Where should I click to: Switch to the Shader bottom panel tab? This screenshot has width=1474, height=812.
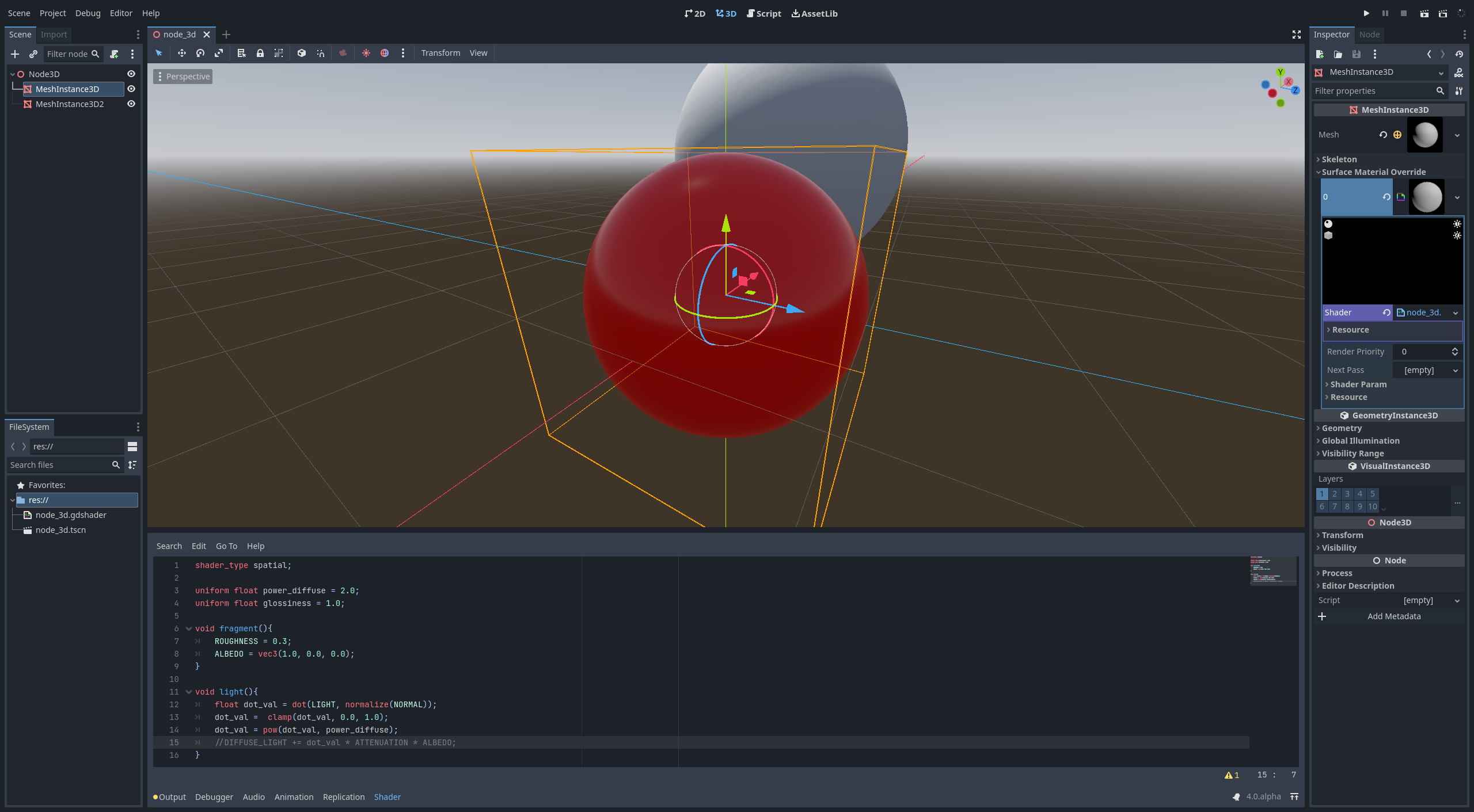click(x=387, y=796)
